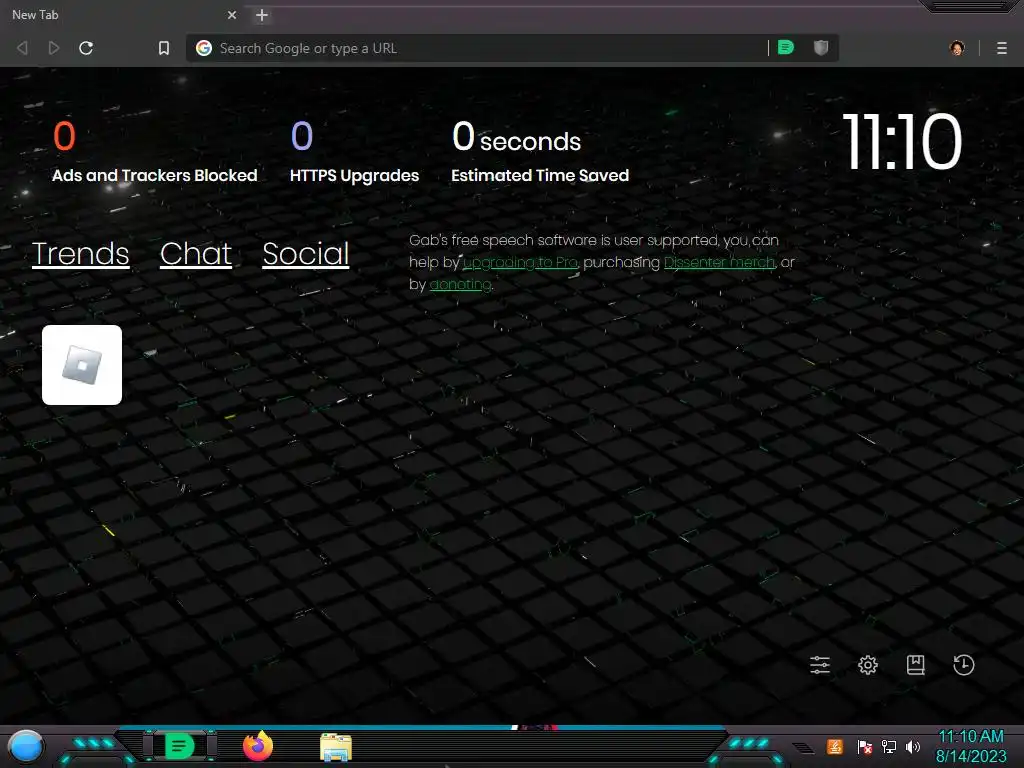Open the volume speaker tray icon
This screenshot has width=1024, height=768.
pos(913,746)
